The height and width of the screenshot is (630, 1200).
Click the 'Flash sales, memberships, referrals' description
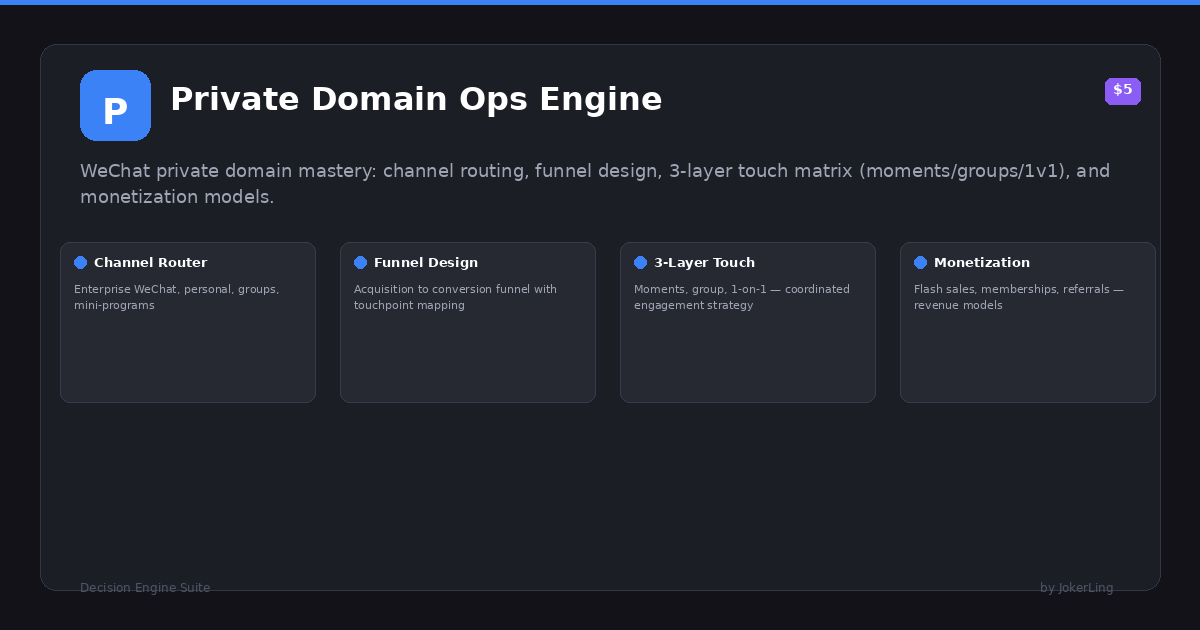coord(1019,297)
